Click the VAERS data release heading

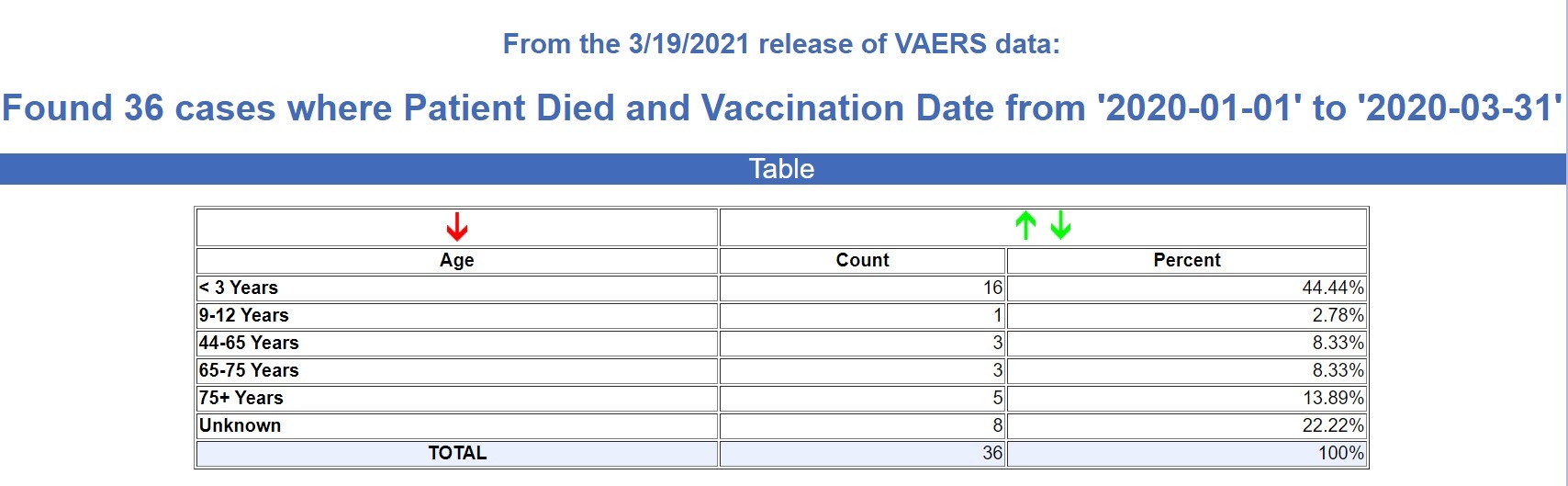click(781, 44)
